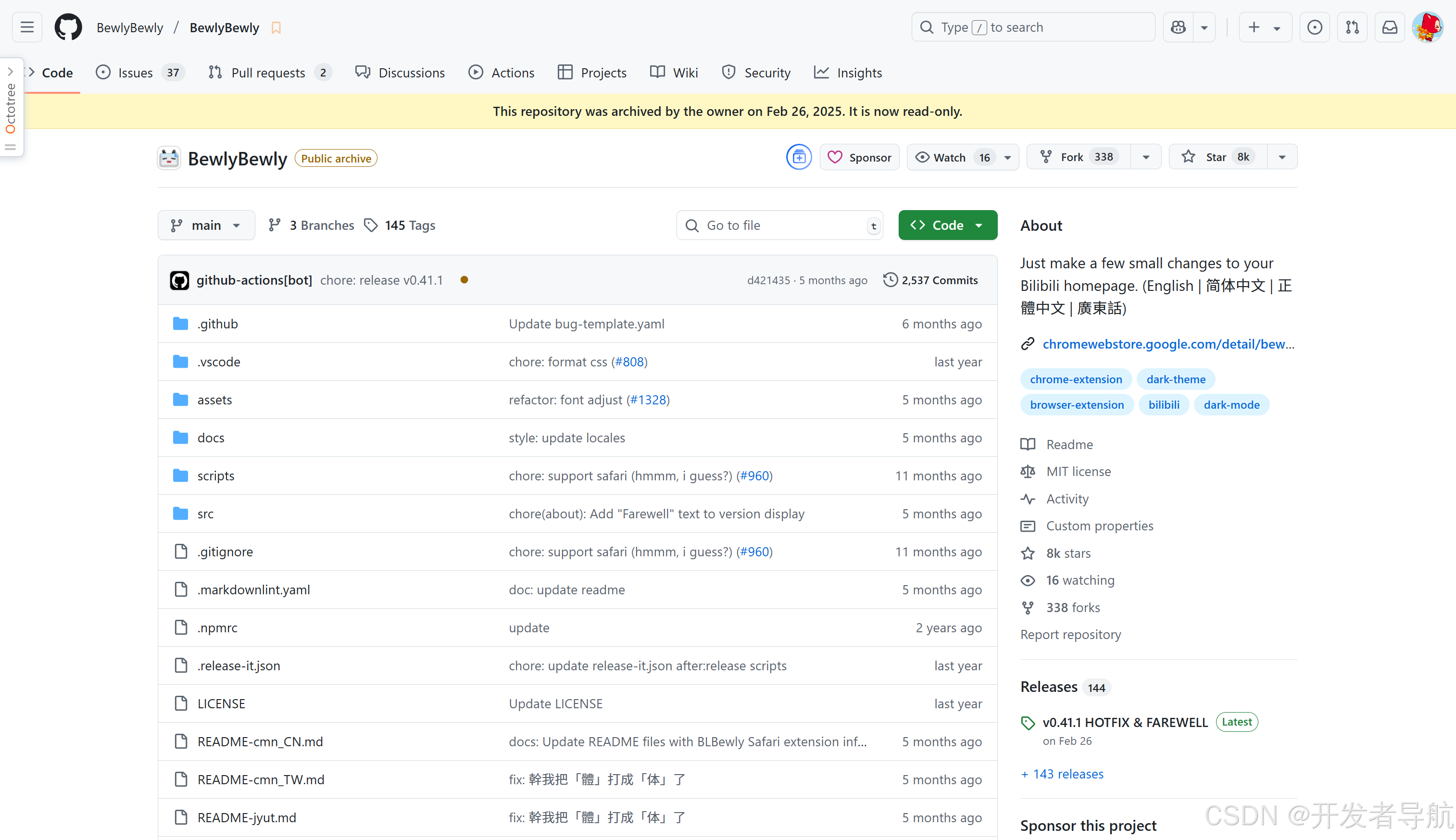
Task: Click the bookmark icon next to repository name
Action: point(276,28)
